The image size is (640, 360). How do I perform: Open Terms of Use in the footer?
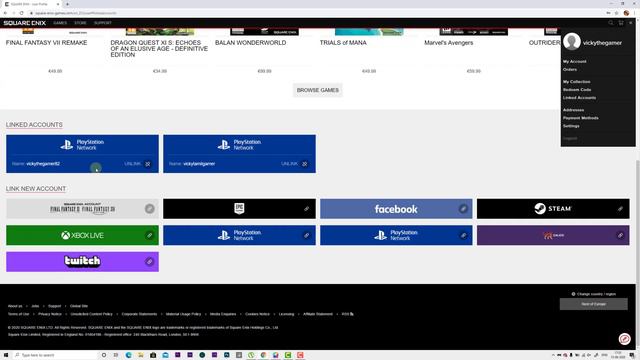pyautogui.click(x=18, y=314)
